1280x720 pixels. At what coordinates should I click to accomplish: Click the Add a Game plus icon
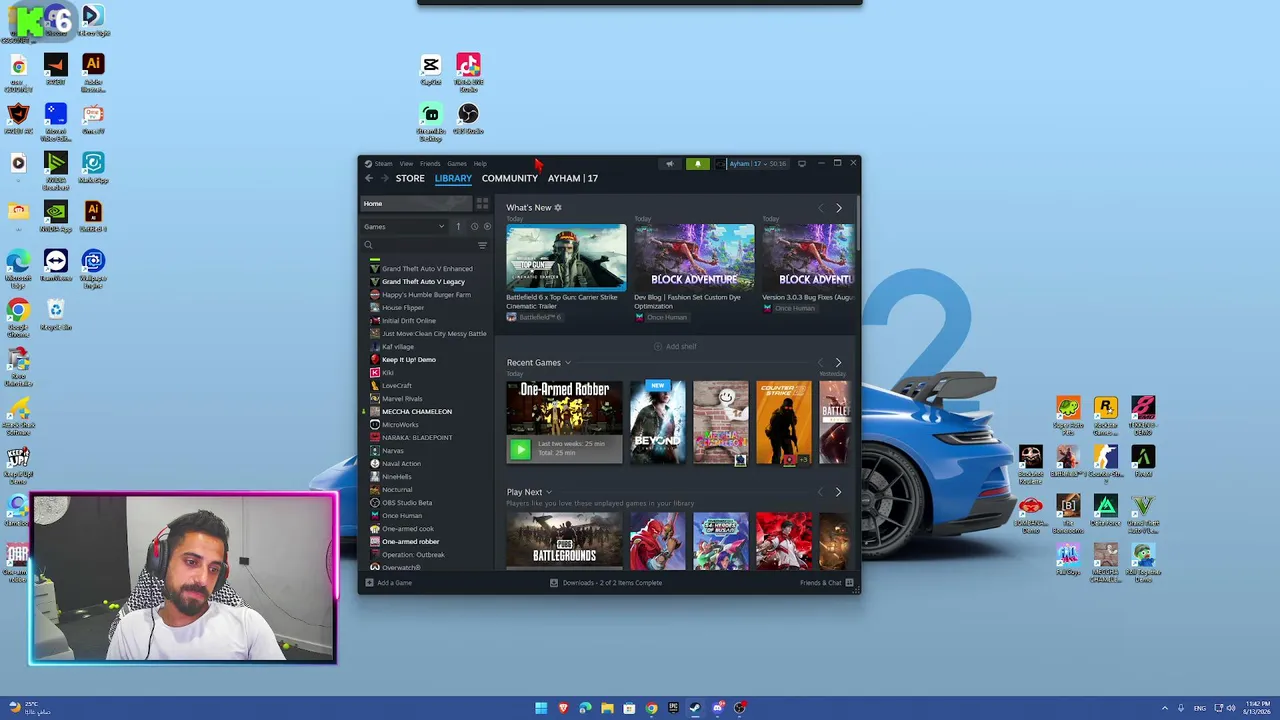click(369, 583)
